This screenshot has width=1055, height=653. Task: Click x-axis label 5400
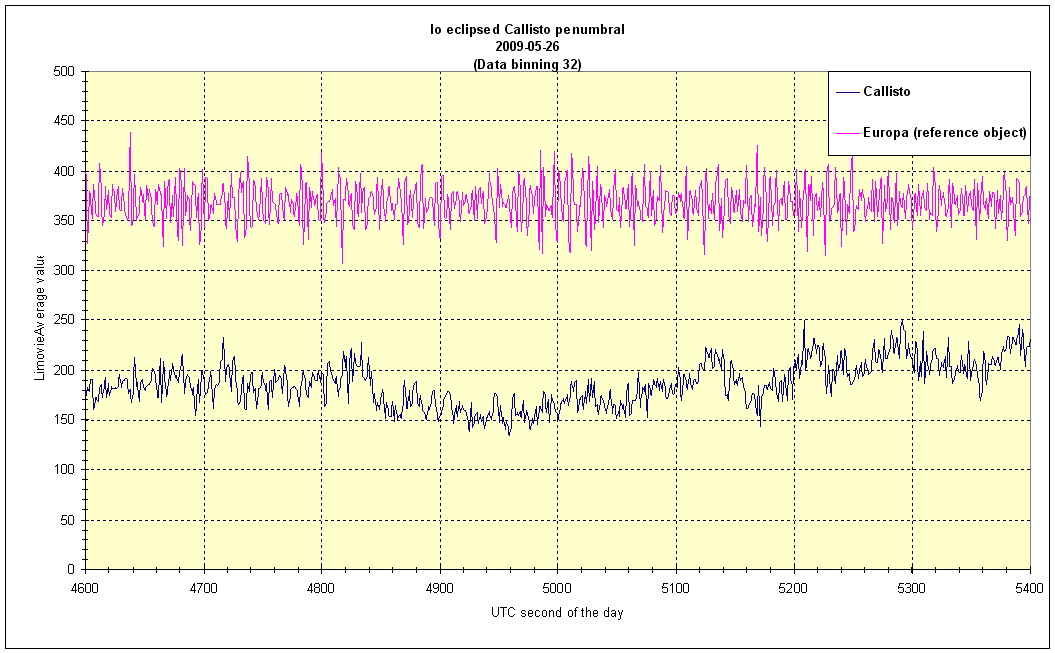1030,588
